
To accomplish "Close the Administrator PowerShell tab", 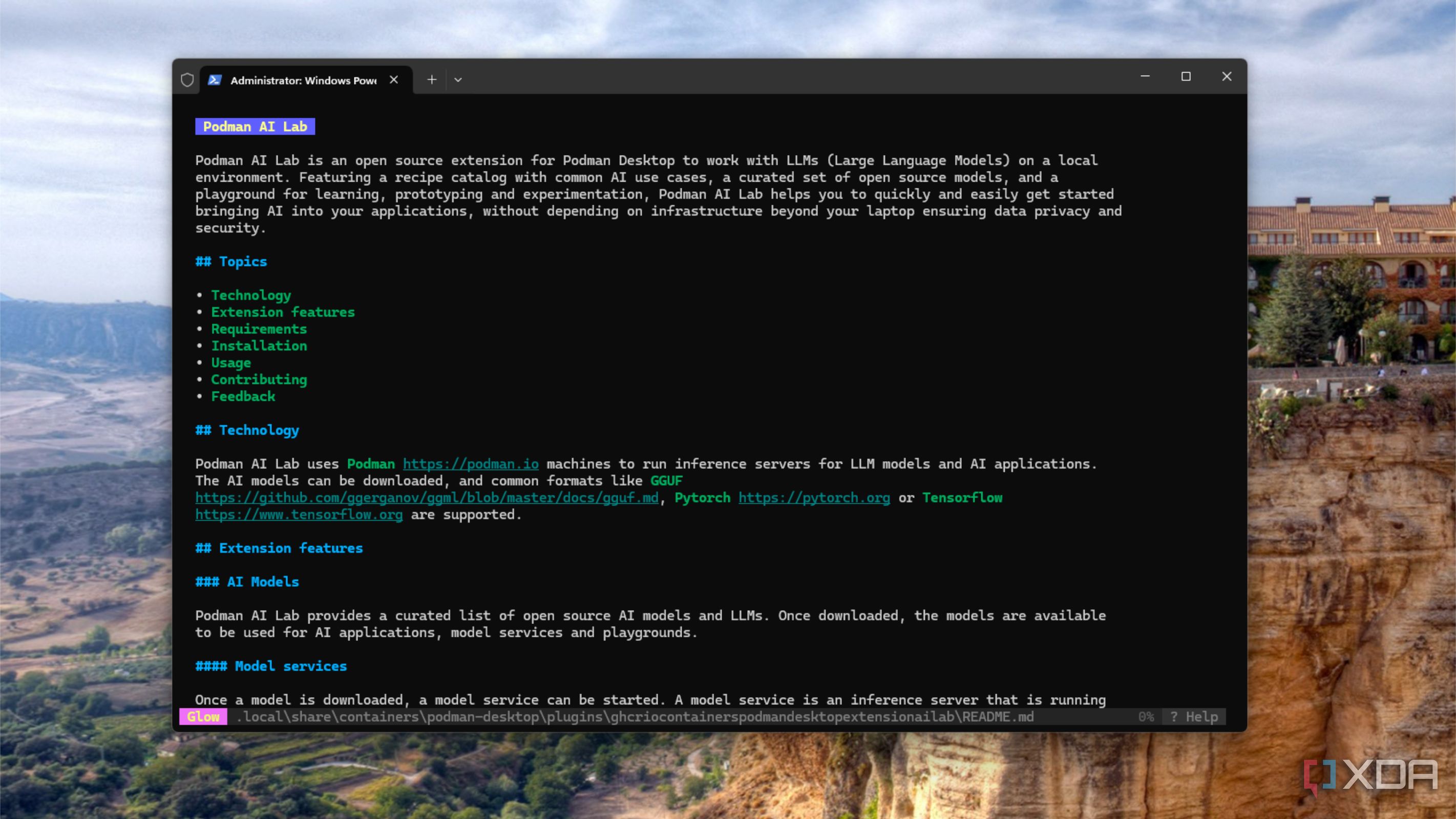I will 394,80.
